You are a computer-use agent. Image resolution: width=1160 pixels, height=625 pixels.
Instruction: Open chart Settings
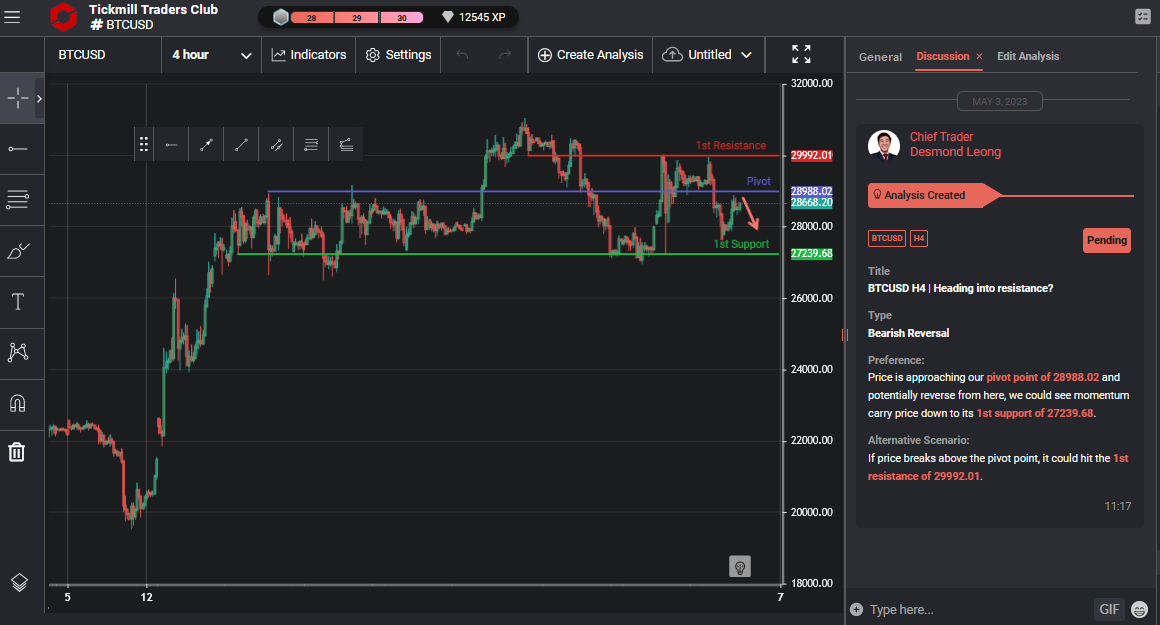coord(398,55)
